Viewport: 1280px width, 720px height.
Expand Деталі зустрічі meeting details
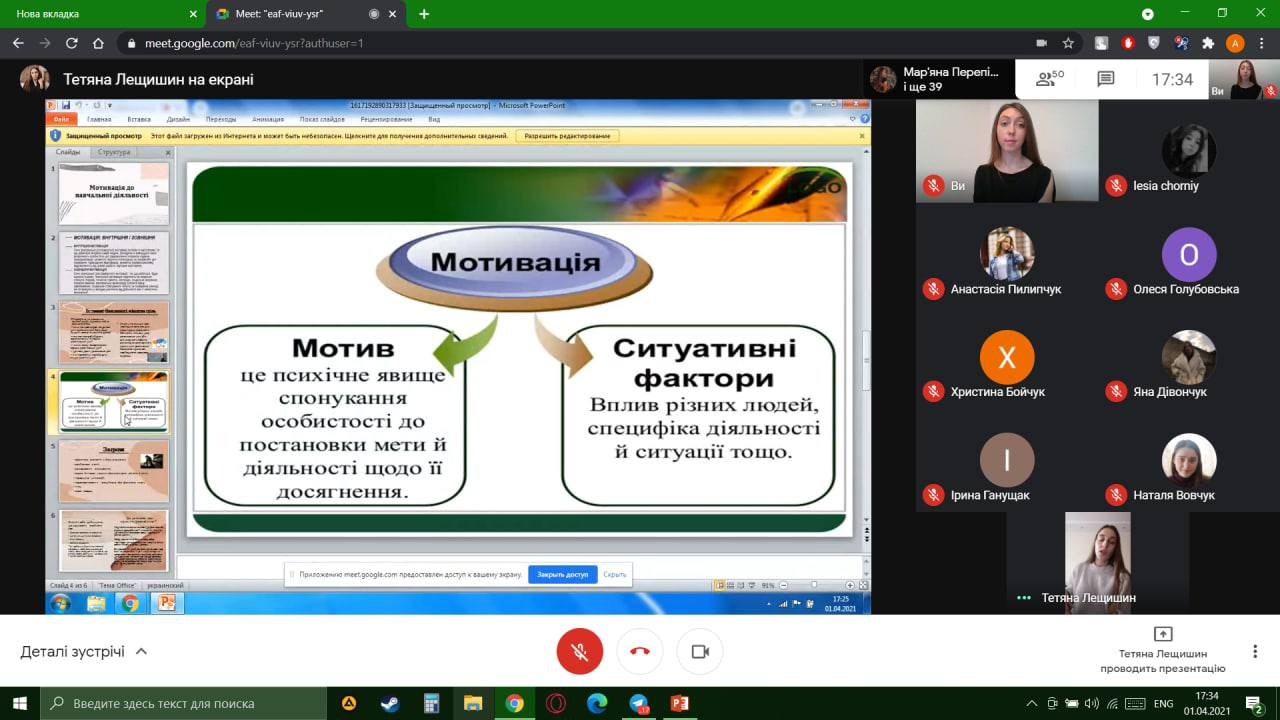[x=84, y=651]
